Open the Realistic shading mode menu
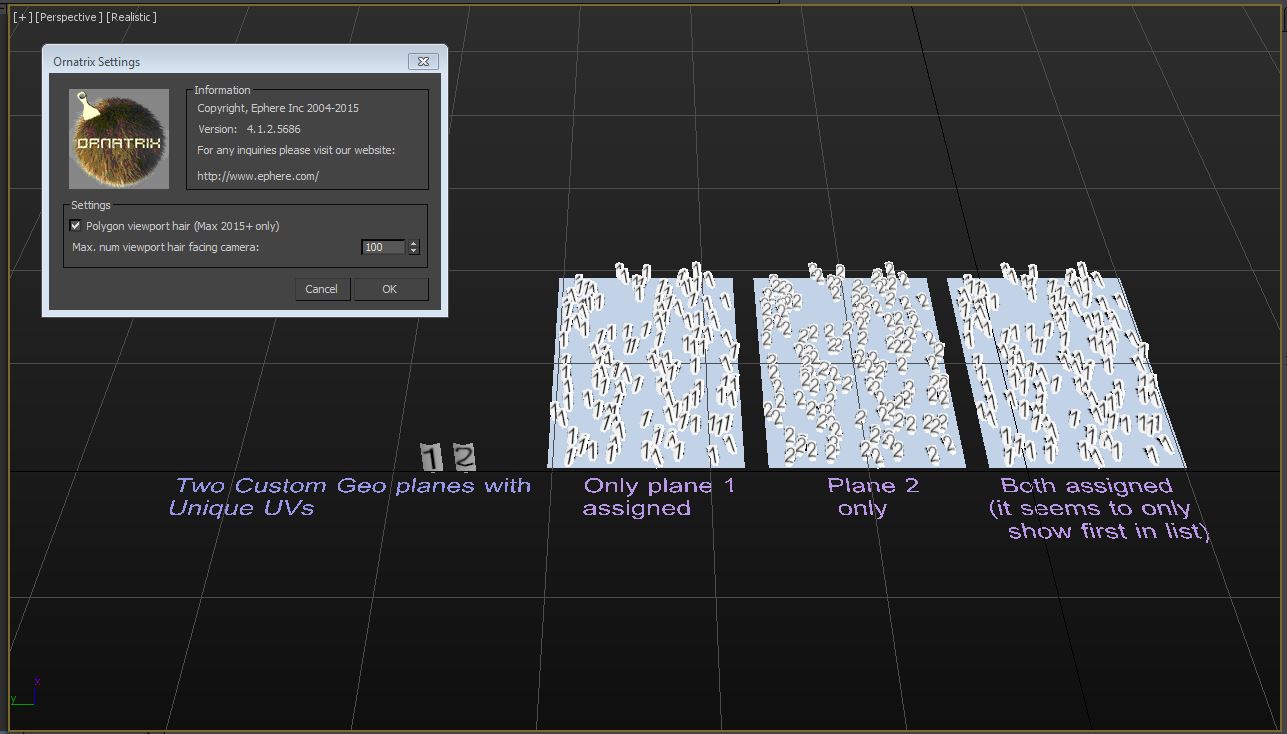The width and height of the screenshot is (1287, 734). [131, 17]
